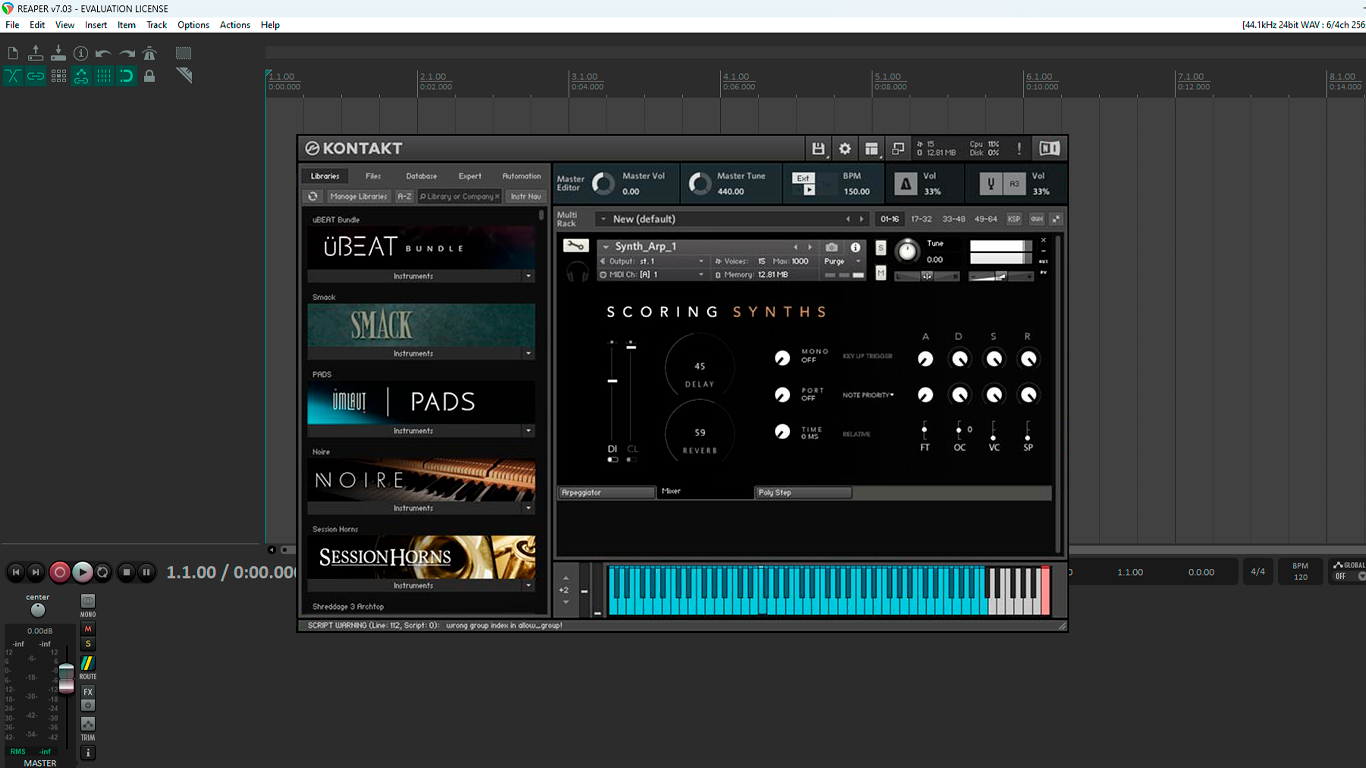Click the snapshot camera icon on Synth_Arp_1
Viewport: 1366px width, 768px height.
[x=832, y=247]
